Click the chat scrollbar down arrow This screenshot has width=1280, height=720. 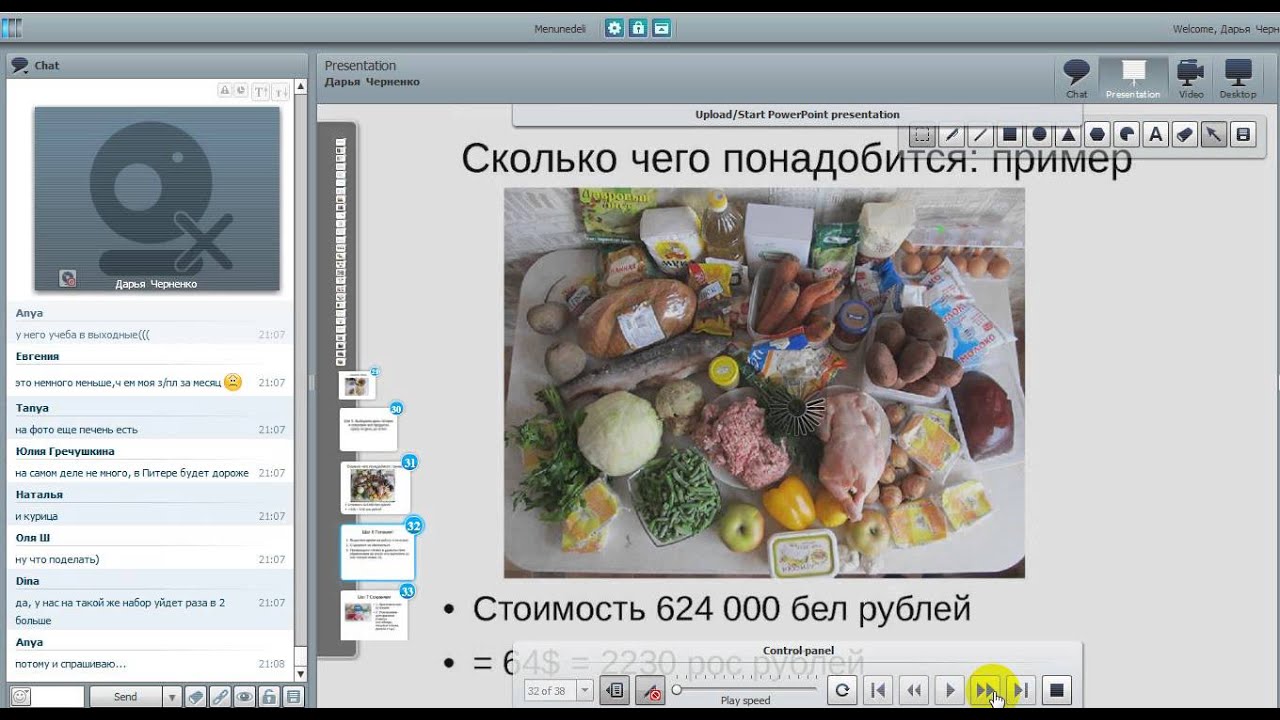click(x=300, y=675)
